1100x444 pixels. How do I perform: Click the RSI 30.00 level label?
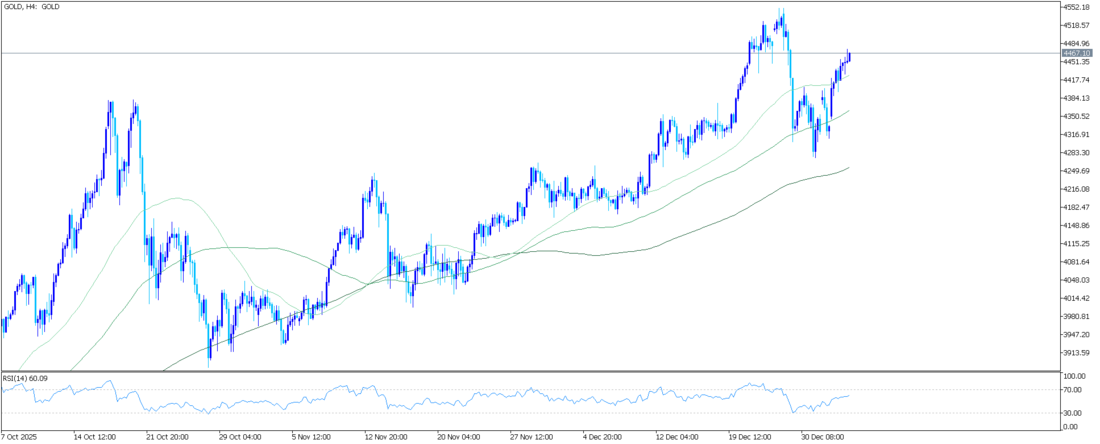[1071, 413]
